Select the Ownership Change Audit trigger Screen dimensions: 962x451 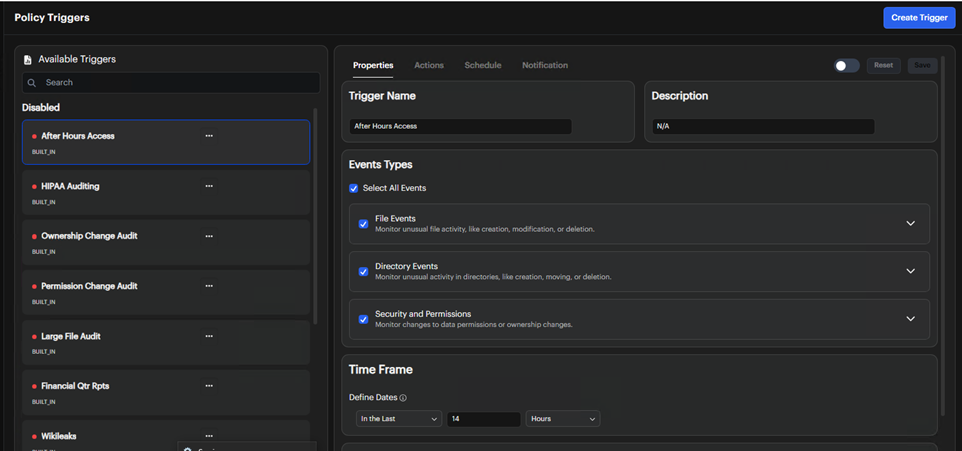pyautogui.click(x=166, y=242)
